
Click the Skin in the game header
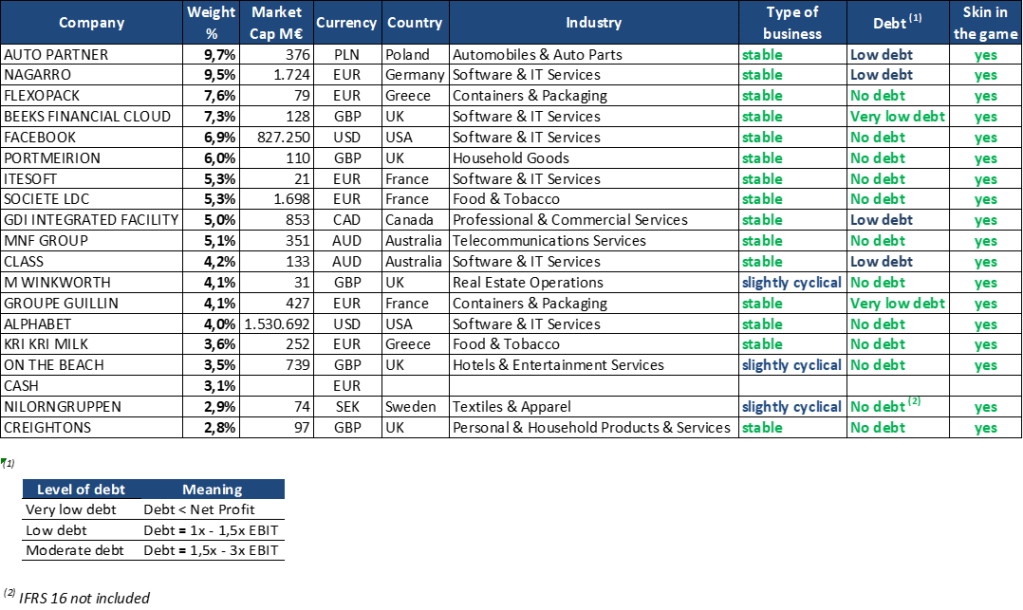click(985, 23)
